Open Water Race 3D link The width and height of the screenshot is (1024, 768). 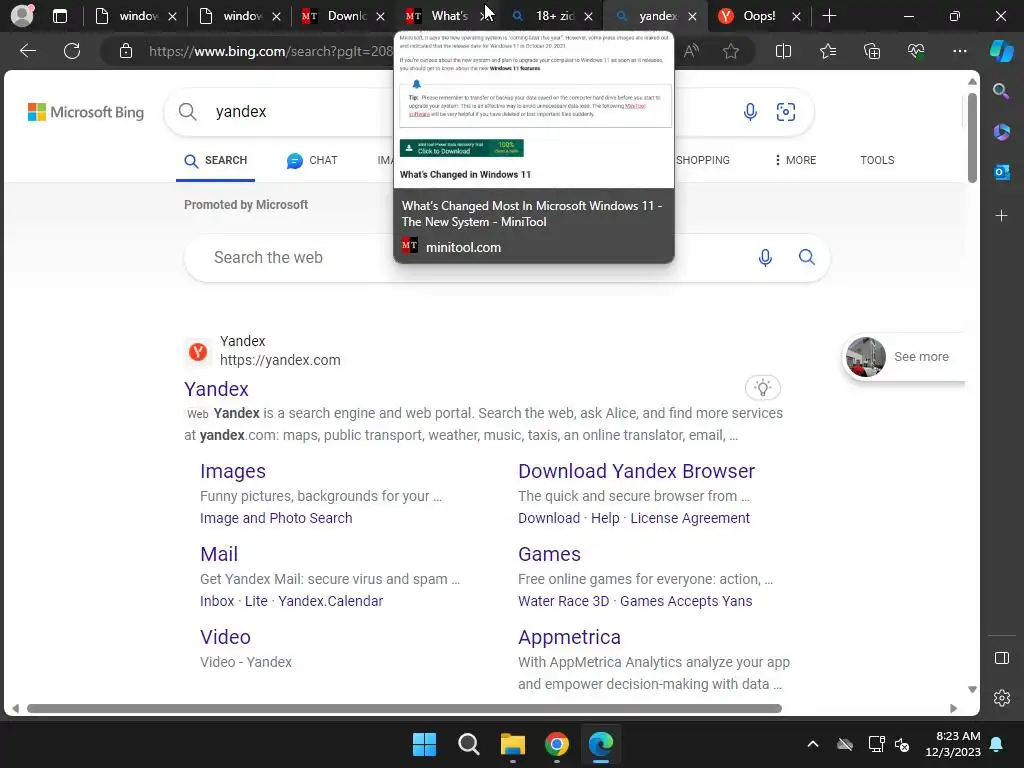click(564, 601)
